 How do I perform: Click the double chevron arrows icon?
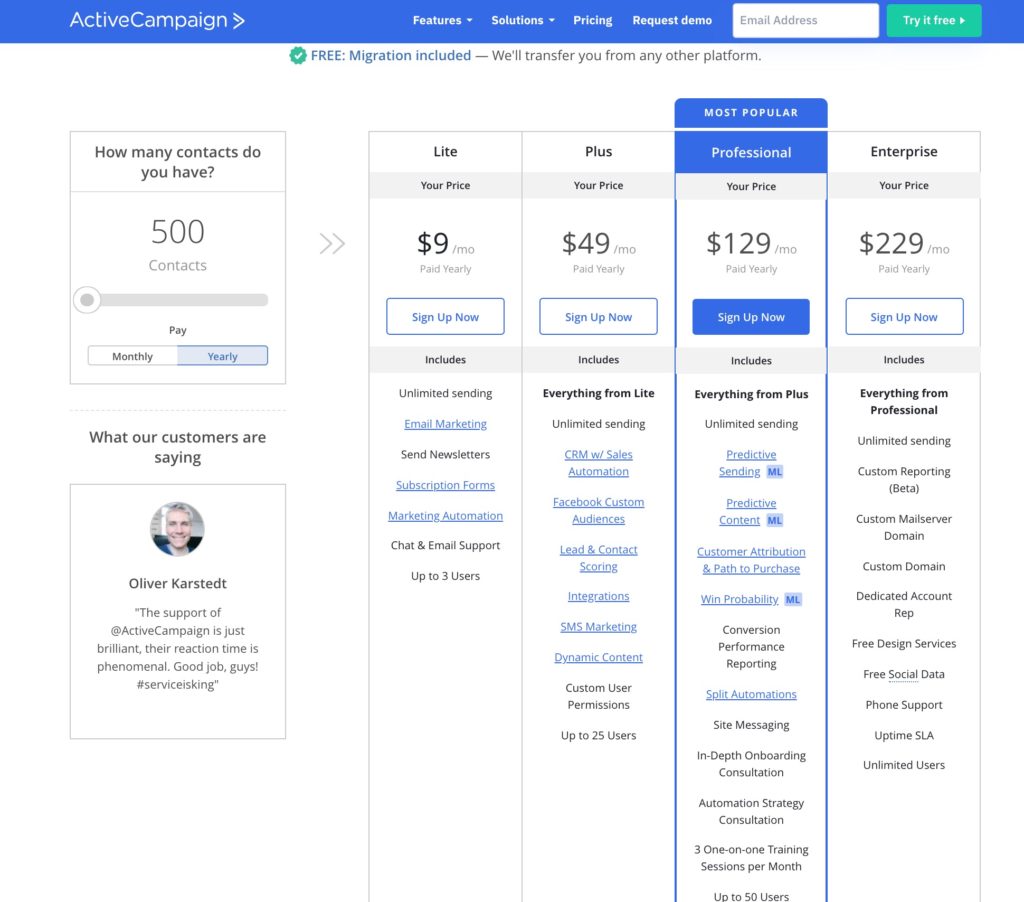click(x=332, y=244)
